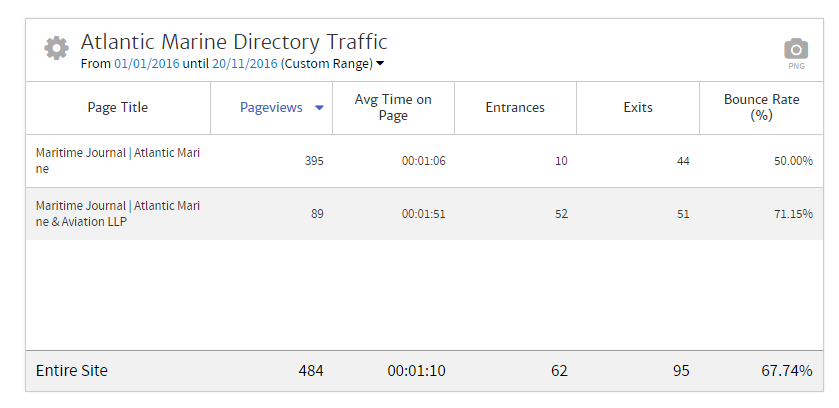839x408 pixels.
Task: Sort by Avg Time on Page column
Action: 393,107
